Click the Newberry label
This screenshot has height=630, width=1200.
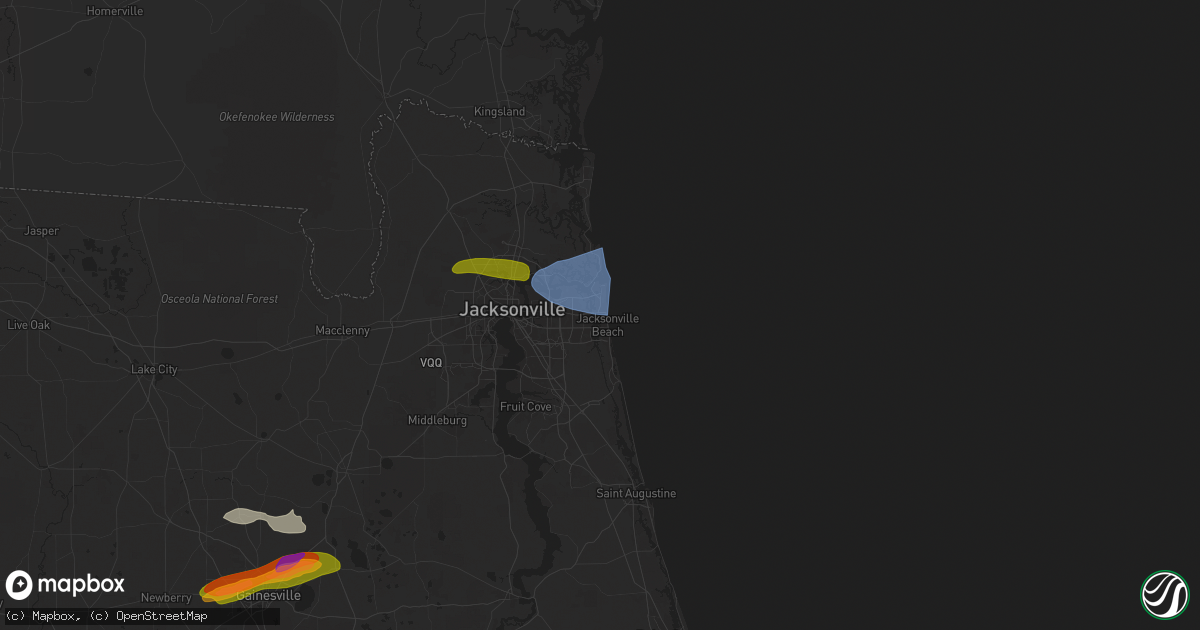[x=167, y=598]
